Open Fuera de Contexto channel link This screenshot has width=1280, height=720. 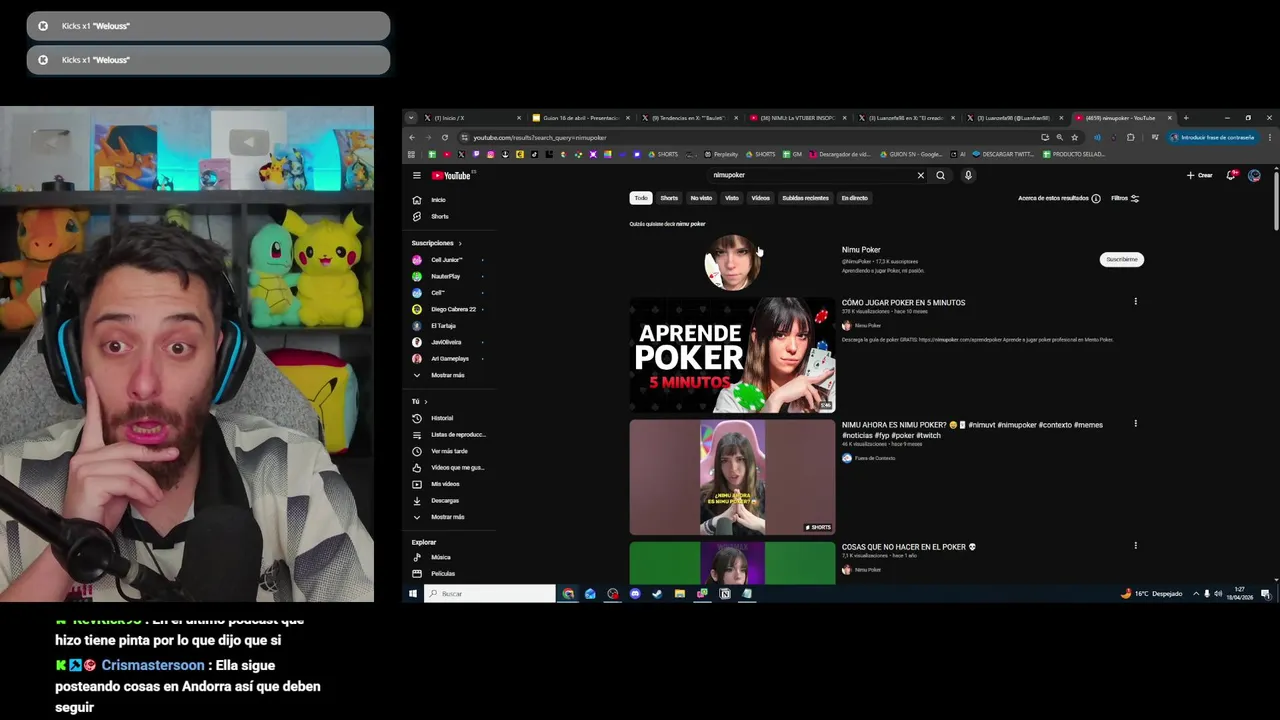click(x=875, y=458)
